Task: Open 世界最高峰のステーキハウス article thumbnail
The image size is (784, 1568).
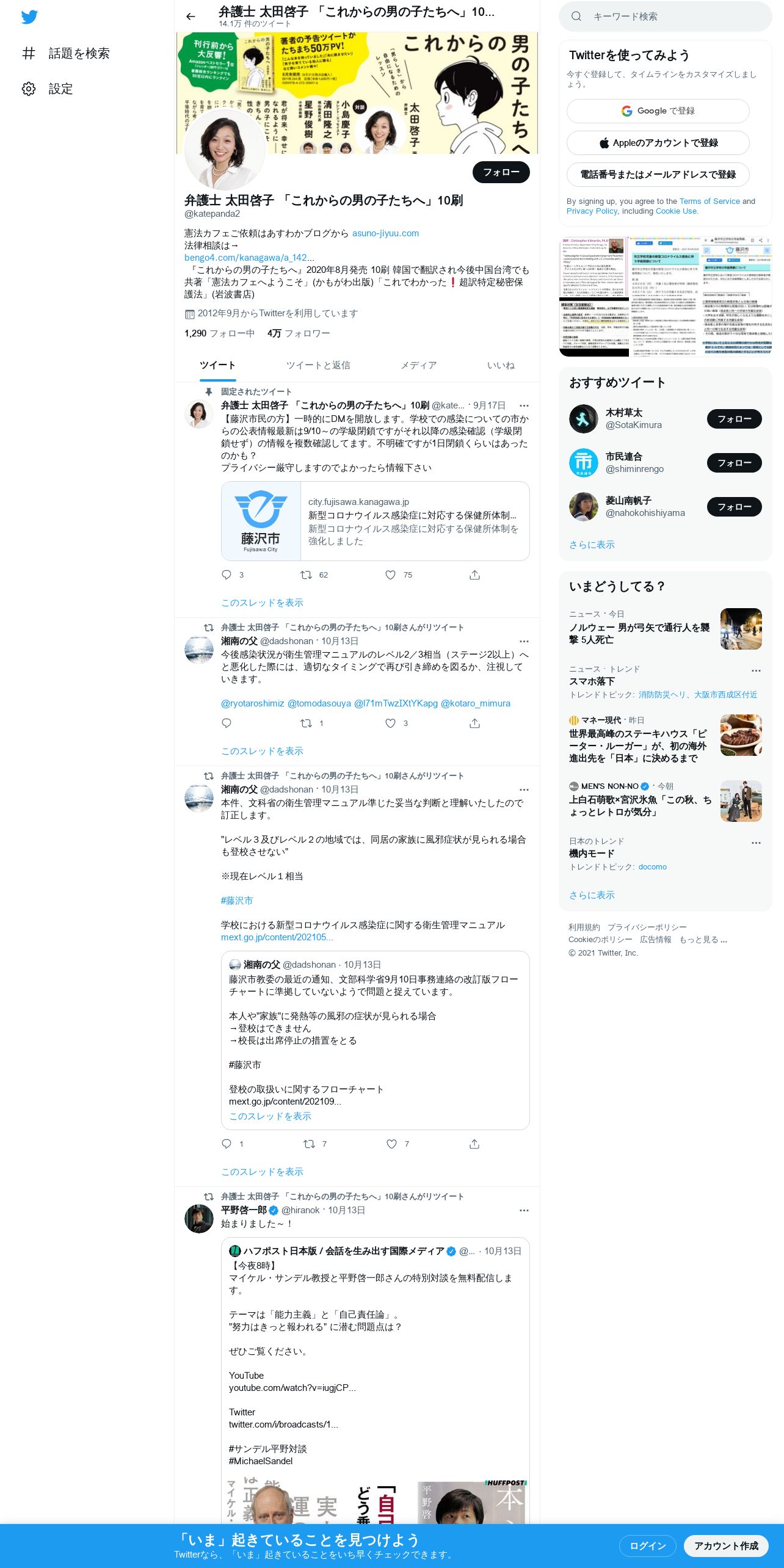Action: (741, 735)
